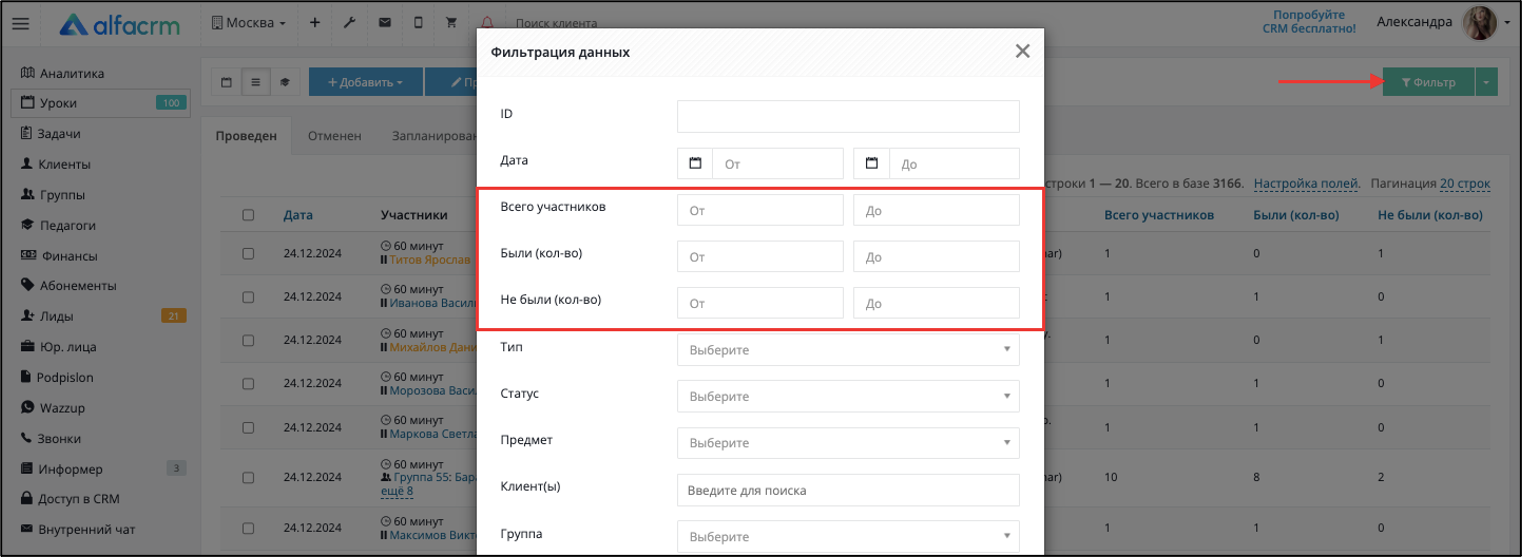1522x558 pixels.
Task: Tick checkbox for Маркова row
Action: coord(248,427)
